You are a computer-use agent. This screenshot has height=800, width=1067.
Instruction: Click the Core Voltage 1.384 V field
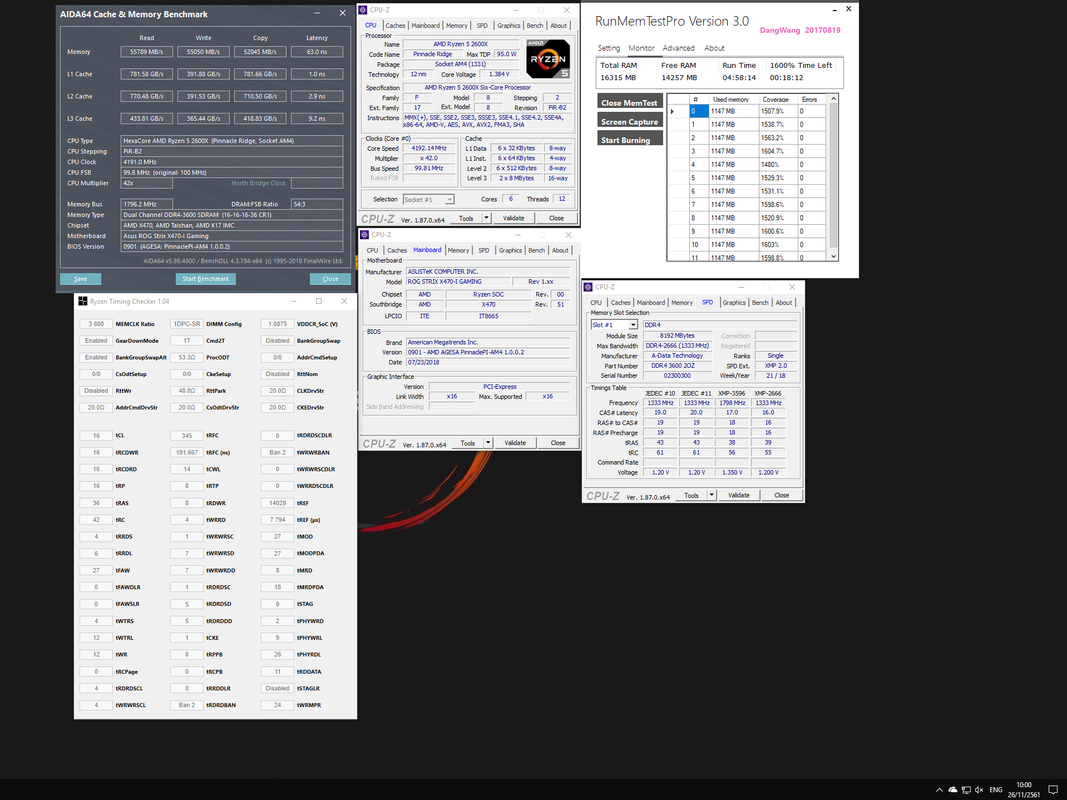tap(499, 74)
